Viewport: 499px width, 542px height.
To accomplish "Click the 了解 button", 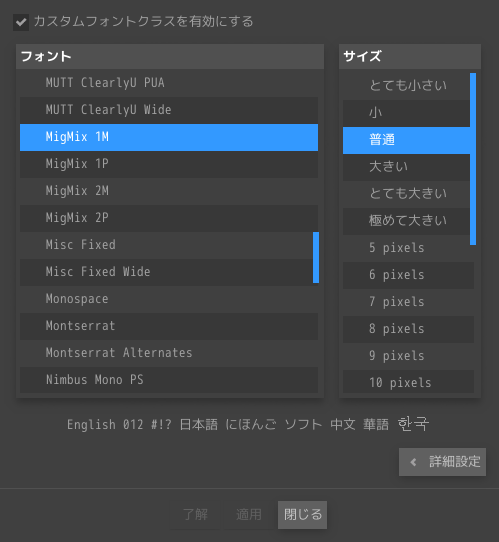I will point(195,515).
